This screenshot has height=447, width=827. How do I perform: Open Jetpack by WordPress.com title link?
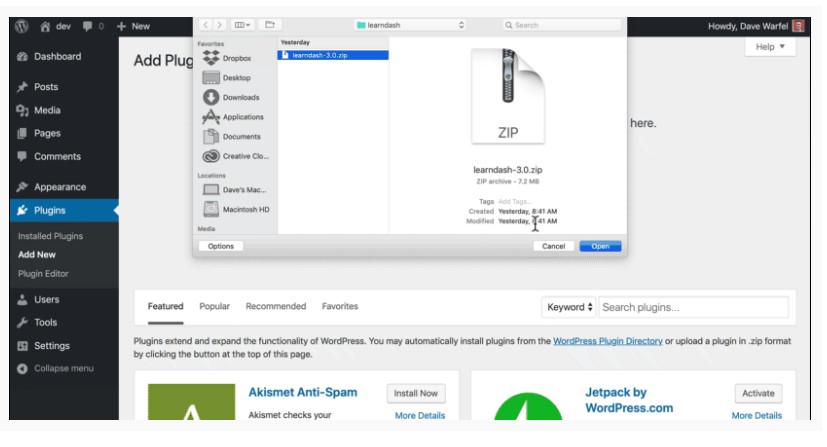tap(629, 400)
